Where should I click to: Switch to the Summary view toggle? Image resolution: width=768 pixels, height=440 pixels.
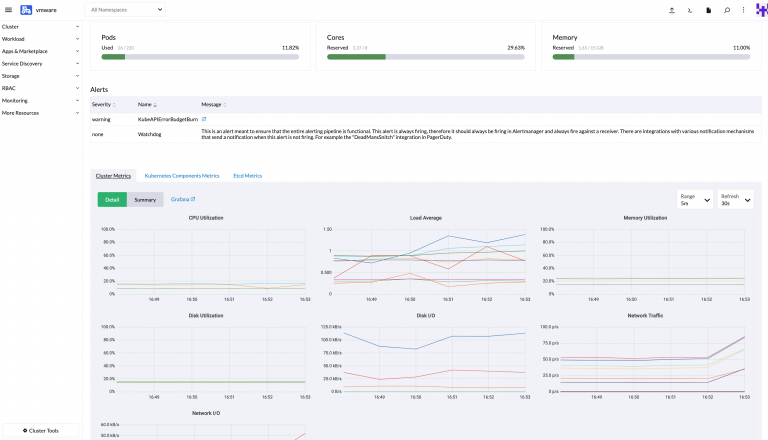[x=145, y=199]
